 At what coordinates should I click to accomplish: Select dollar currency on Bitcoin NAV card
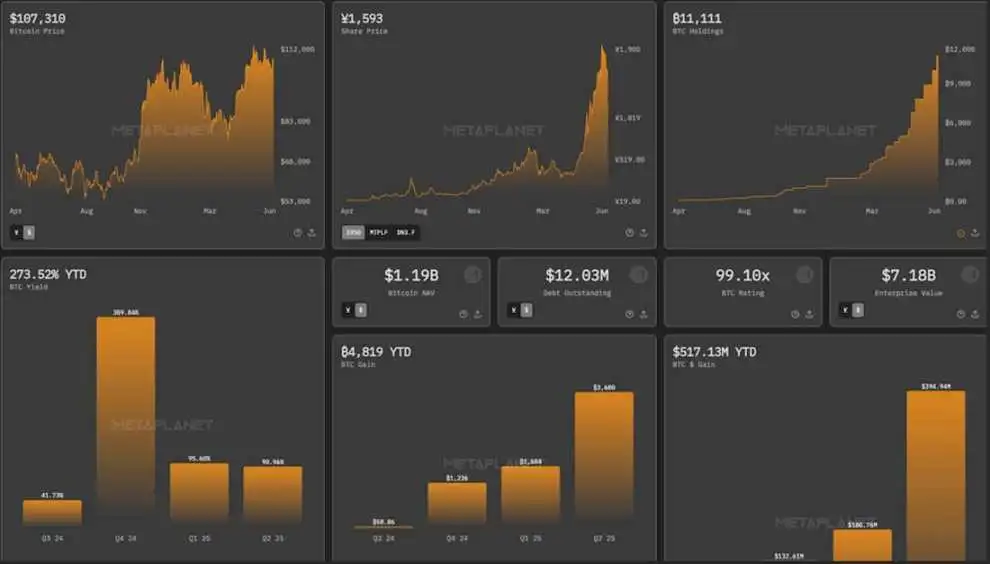361,310
